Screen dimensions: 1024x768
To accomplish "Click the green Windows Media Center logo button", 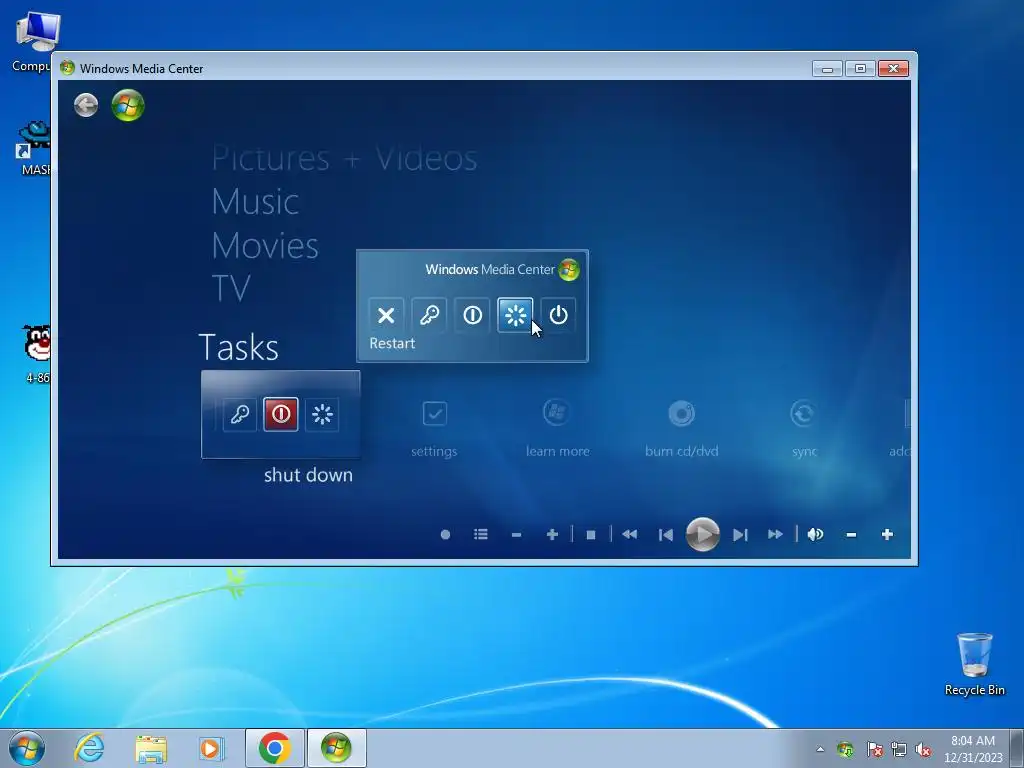I will (x=128, y=105).
